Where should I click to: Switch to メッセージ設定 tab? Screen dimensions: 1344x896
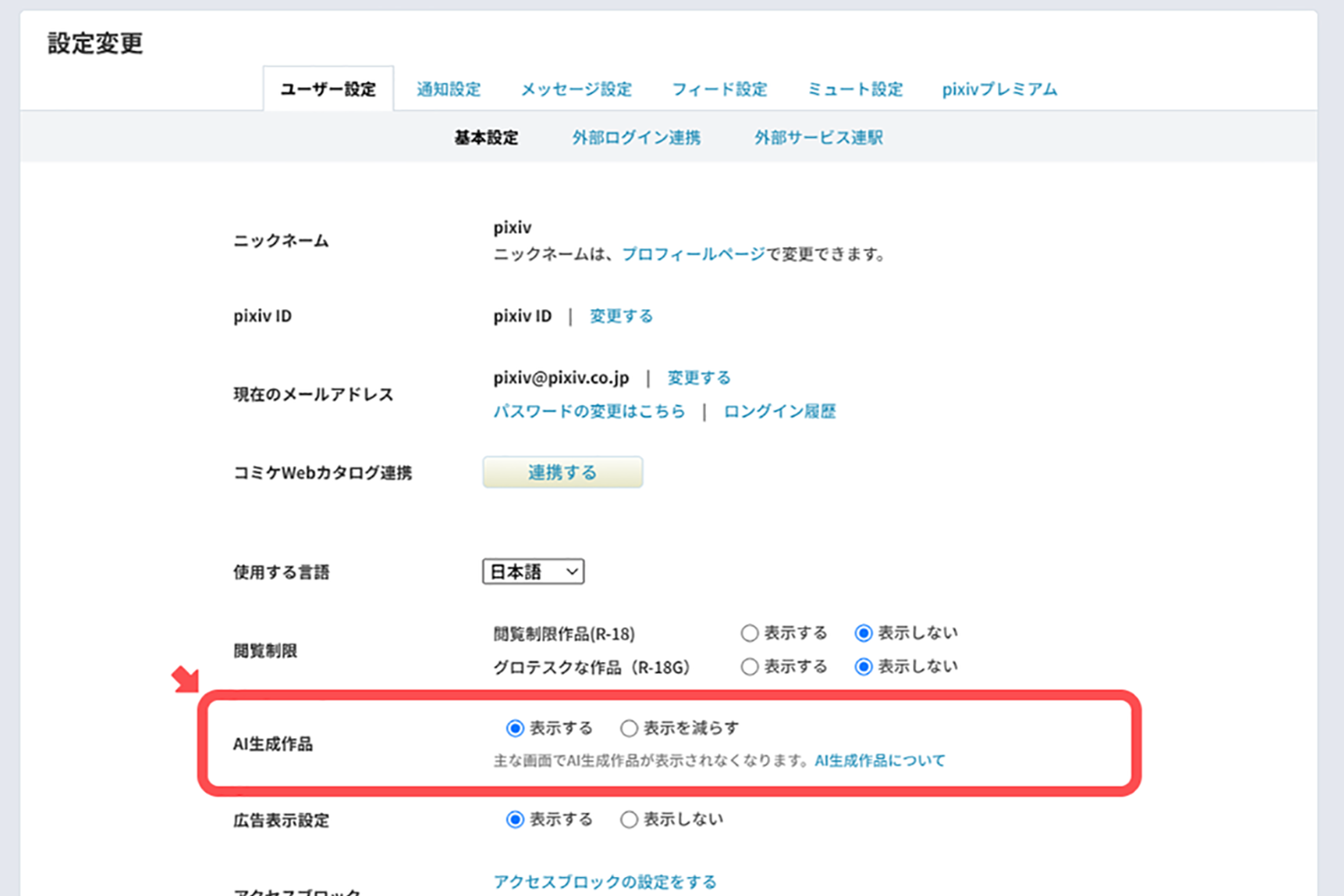coord(576,90)
